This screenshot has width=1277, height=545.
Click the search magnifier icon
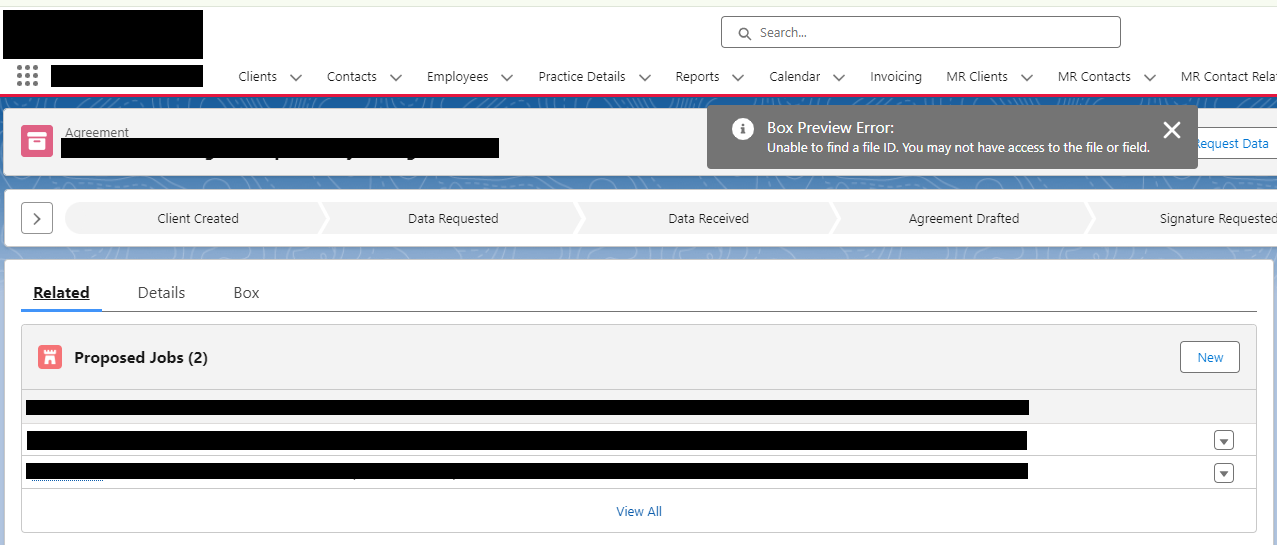point(744,33)
